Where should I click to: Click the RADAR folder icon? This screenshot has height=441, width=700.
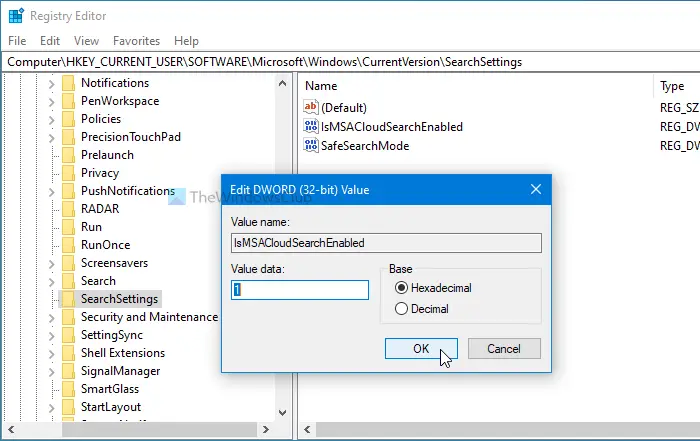click(x=68, y=209)
